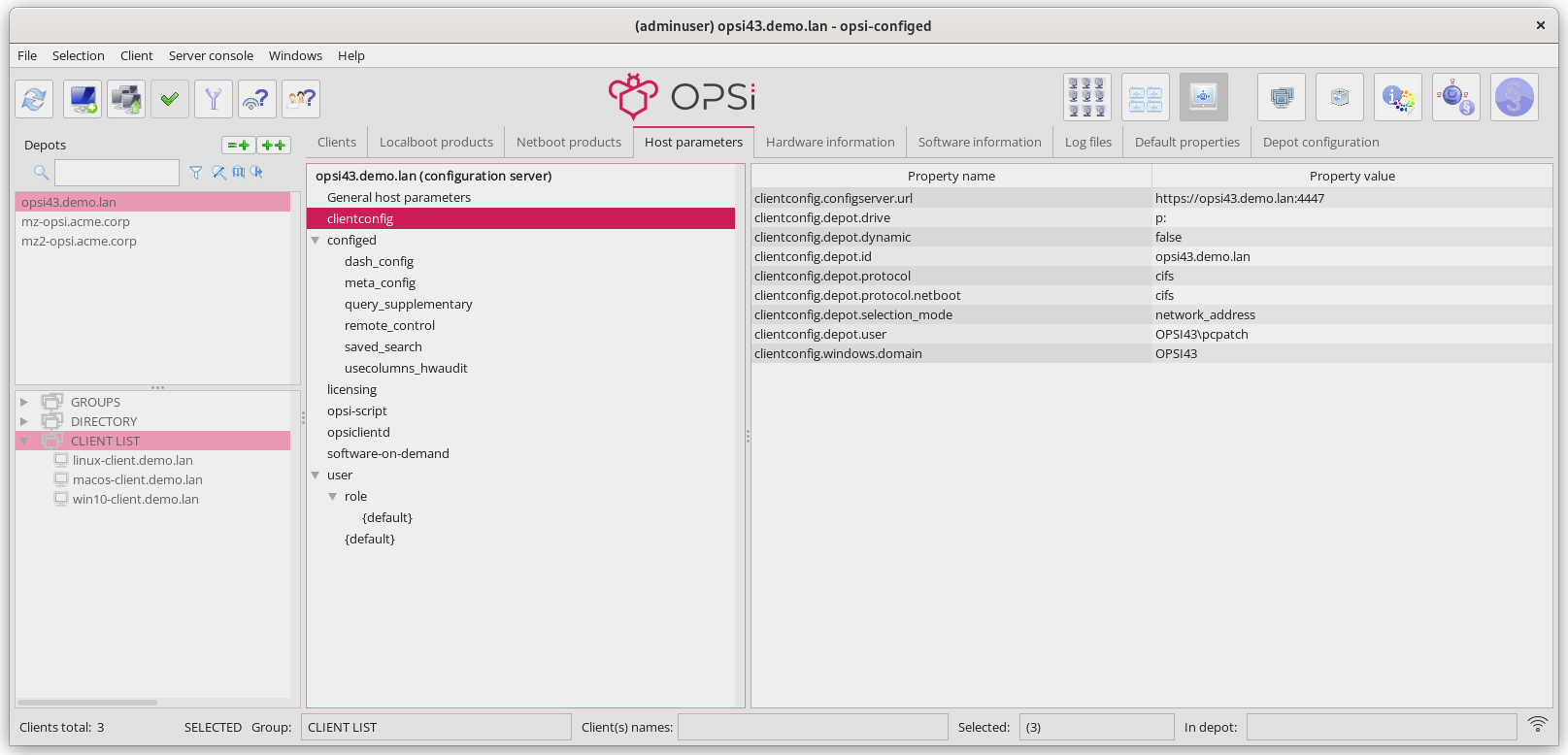Click the check reachable clients icon

click(x=257, y=99)
